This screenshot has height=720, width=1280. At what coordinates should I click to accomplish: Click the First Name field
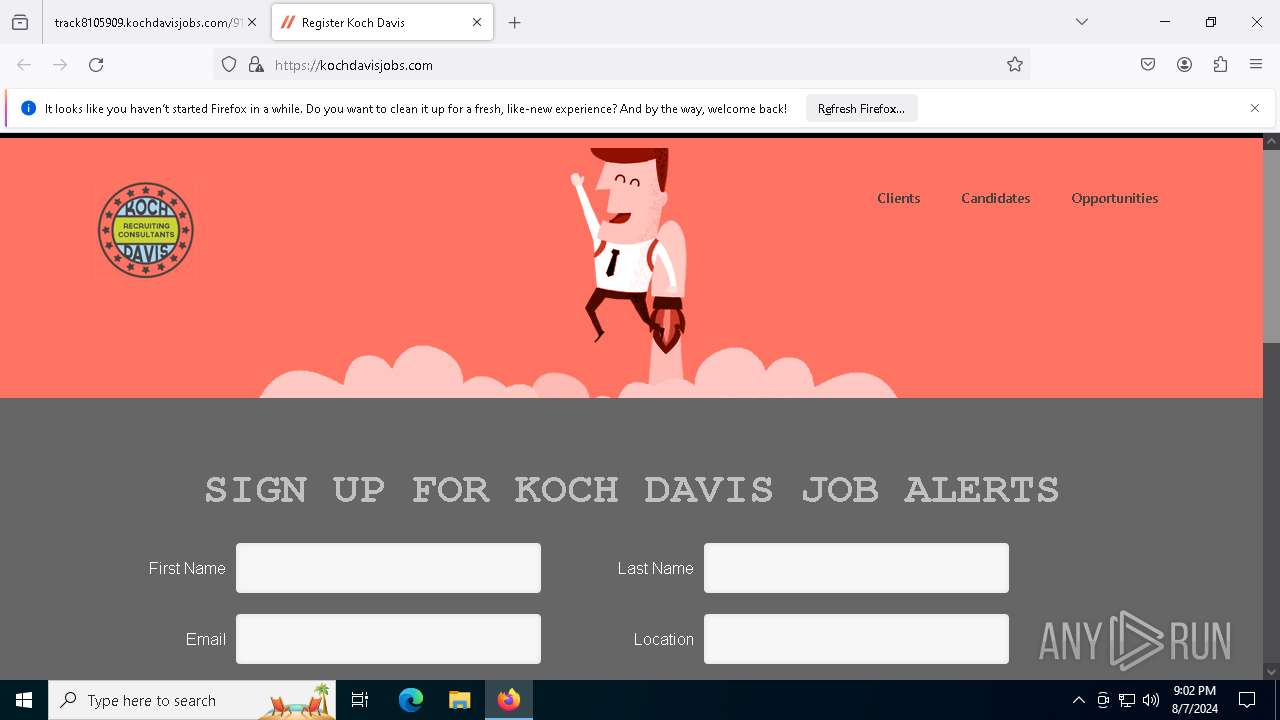pos(388,568)
